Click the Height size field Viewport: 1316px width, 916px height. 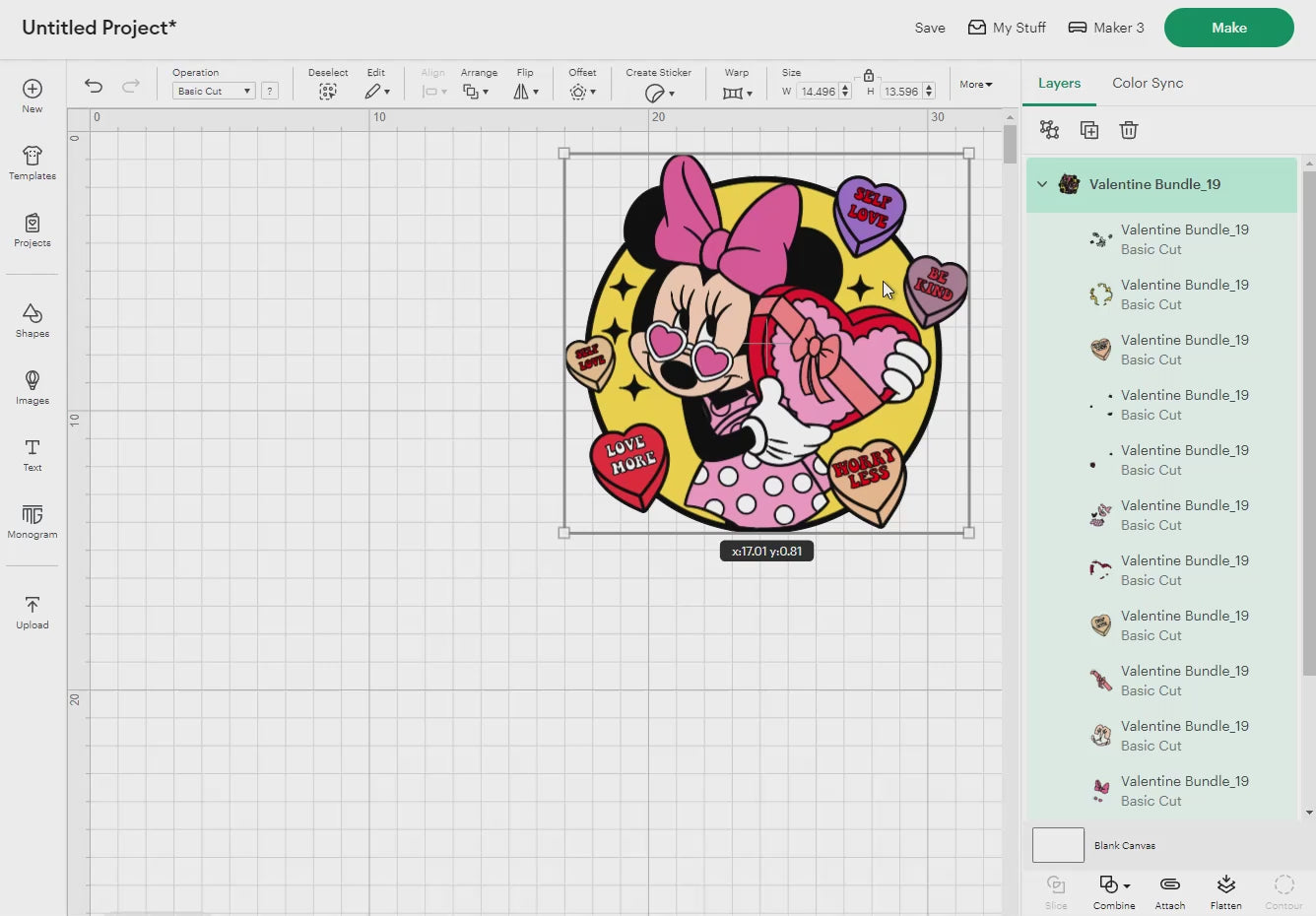pos(901,92)
